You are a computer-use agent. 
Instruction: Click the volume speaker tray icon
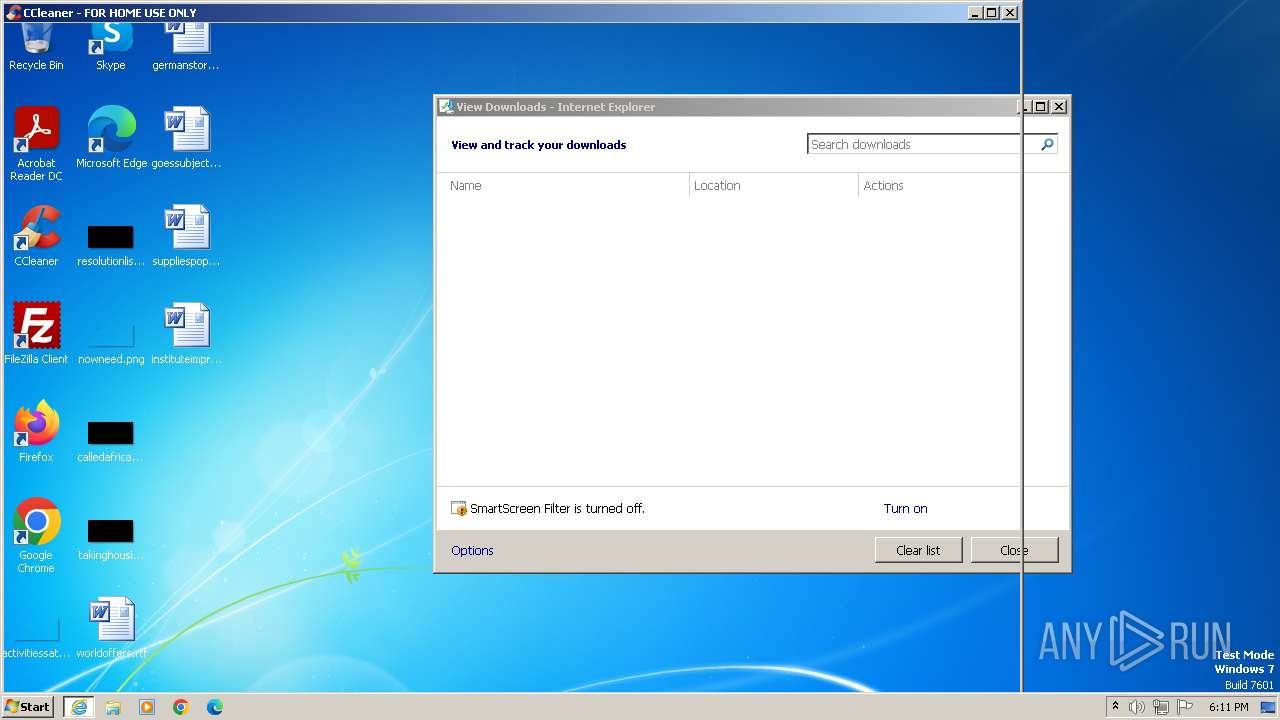1137,707
